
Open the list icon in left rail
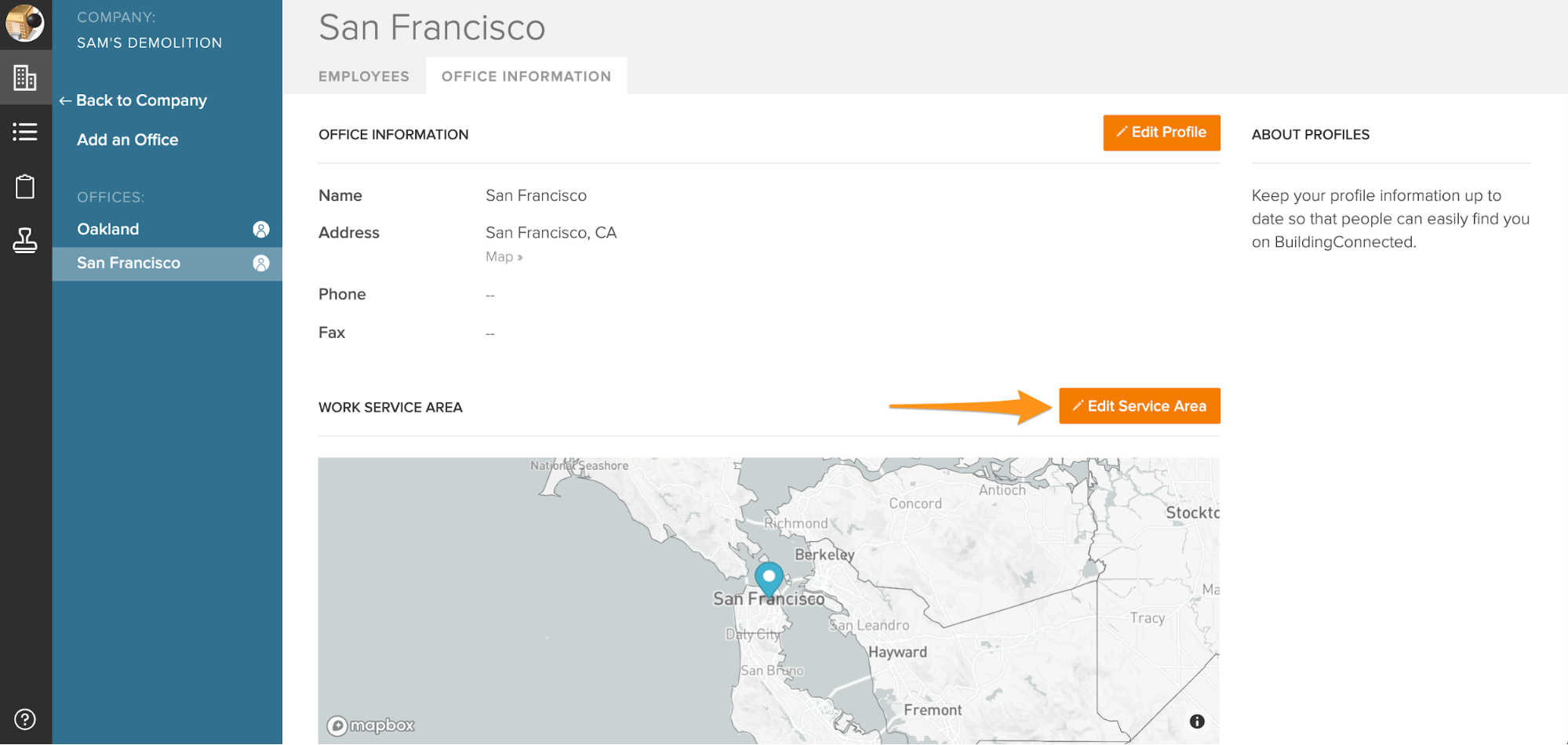tap(25, 132)
